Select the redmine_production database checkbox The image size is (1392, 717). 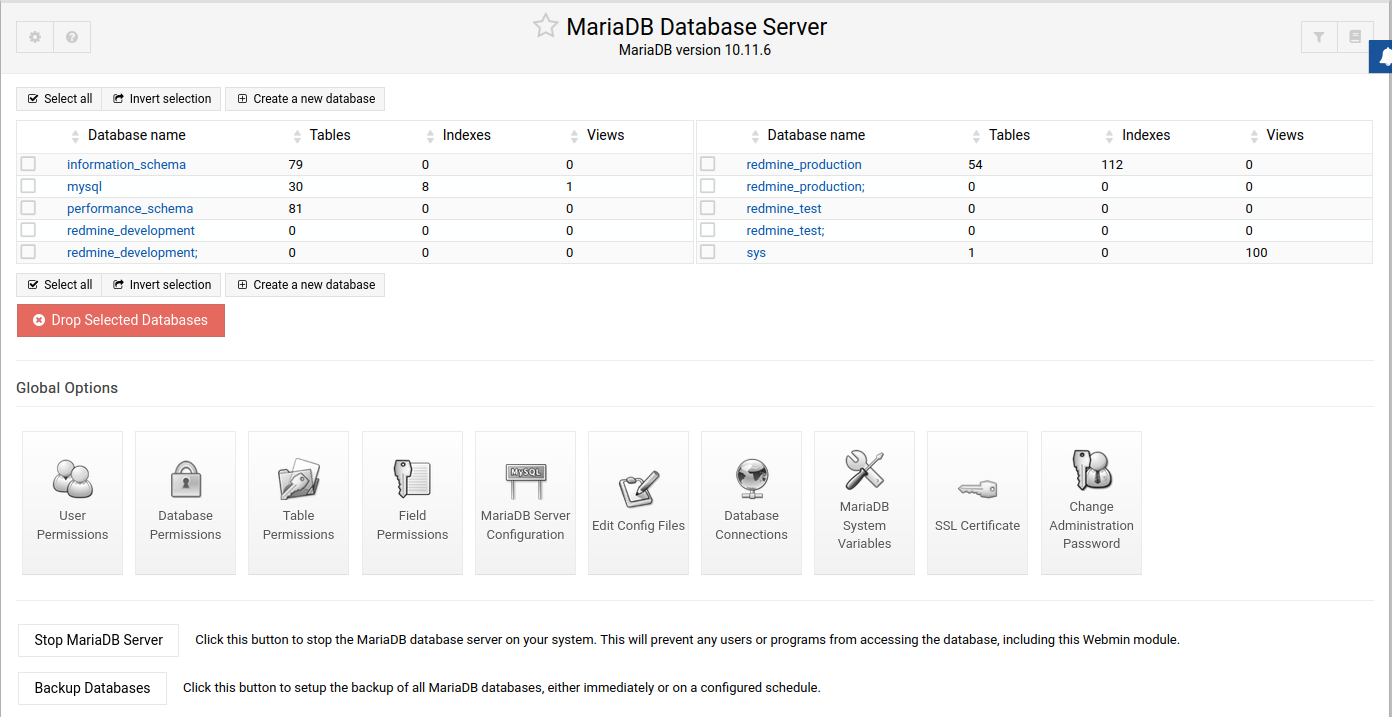tap(708, 164)
